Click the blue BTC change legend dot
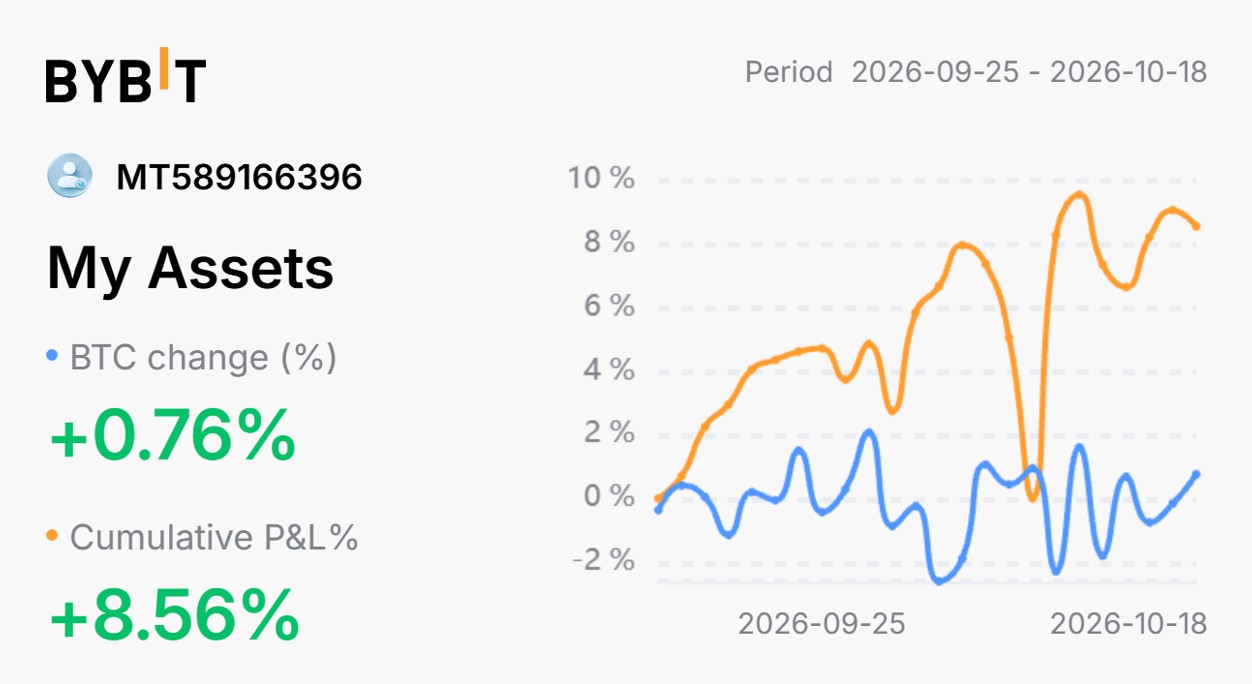The width and height of the screenshot is (1252, 684). (53, 356)
